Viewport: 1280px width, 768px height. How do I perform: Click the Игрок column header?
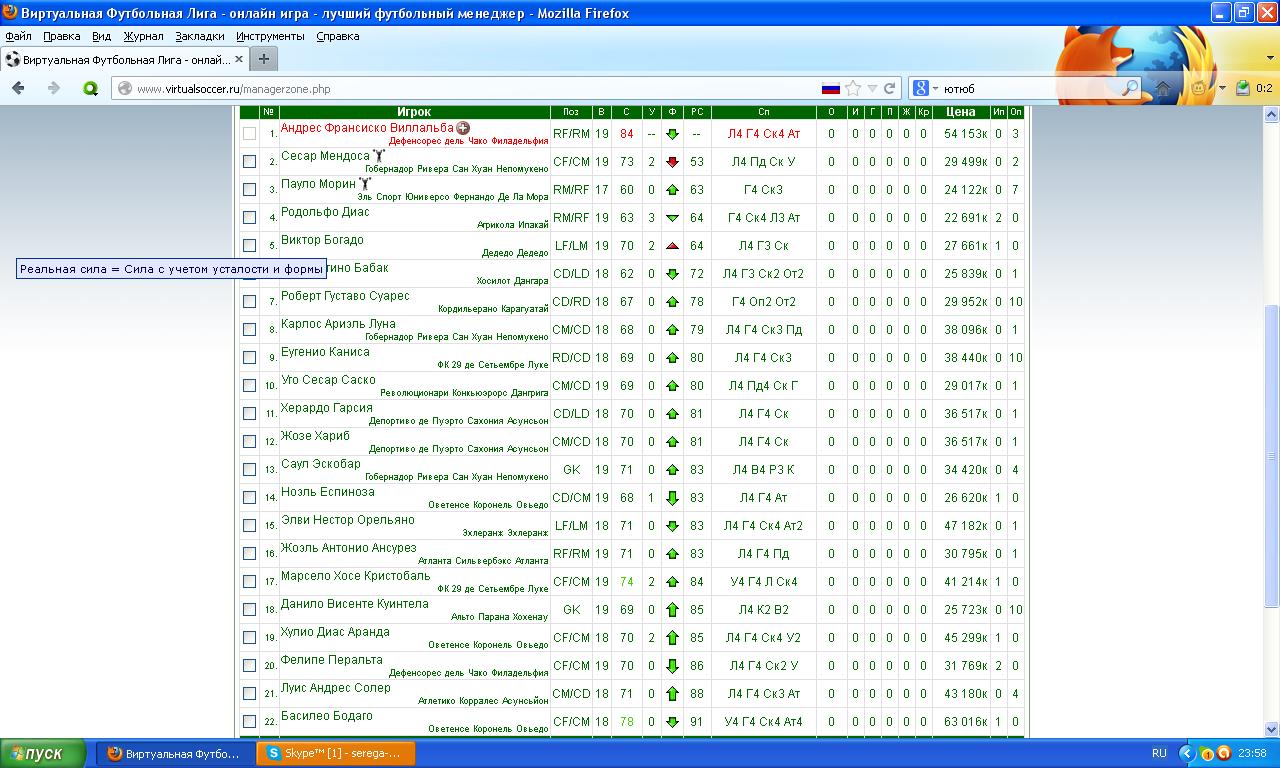(414, 112)
